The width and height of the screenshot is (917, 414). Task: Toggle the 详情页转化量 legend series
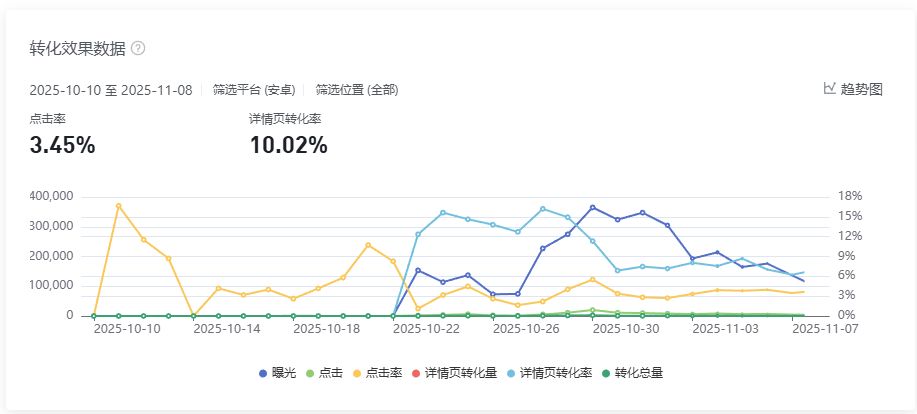point(453,373)
